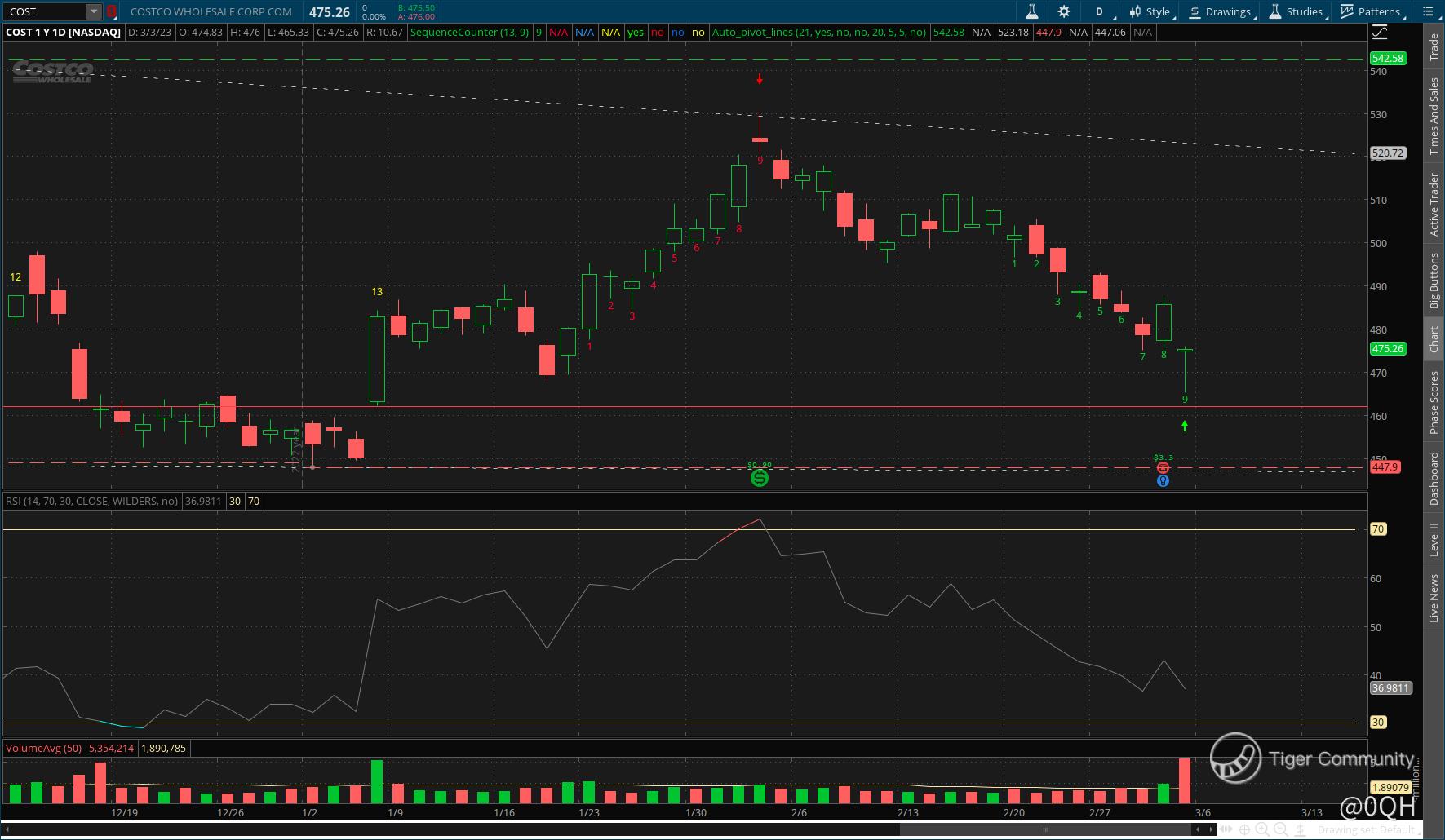
Task: Click the O: 474.83 open value
Action: (201, 33)
